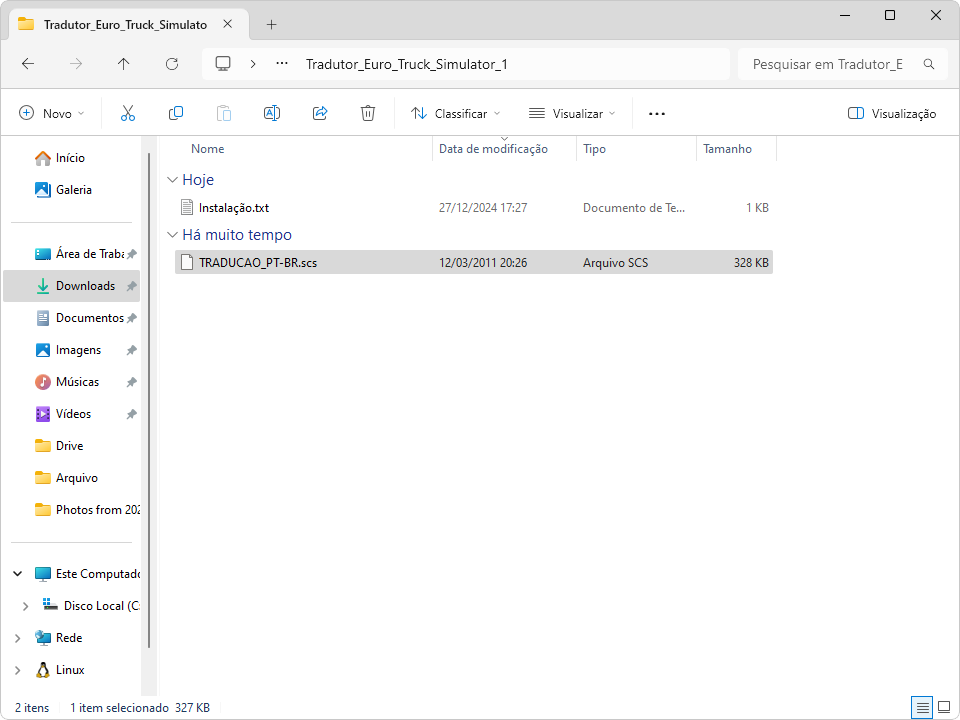
Task: Toggle the Visualização preview pane
Action: coord(891,114)
